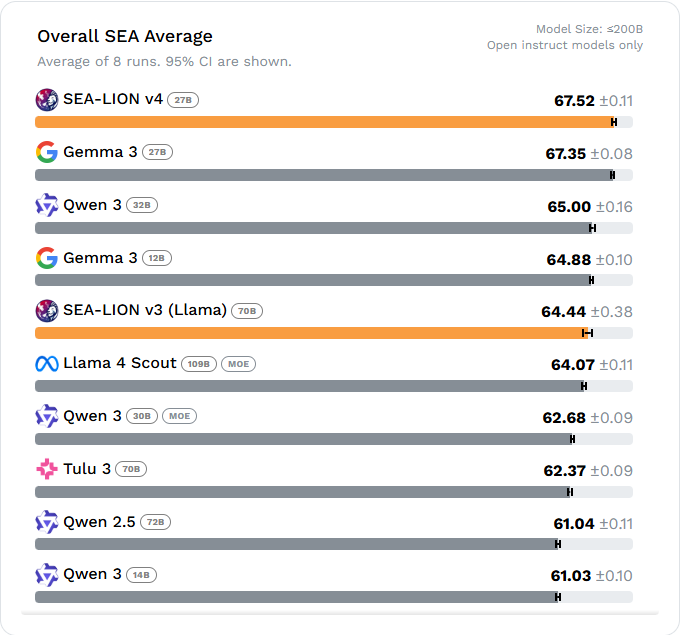680x635 pixels.
Task: Open the SEA-LION v4 model name
Action: point(112,100)
